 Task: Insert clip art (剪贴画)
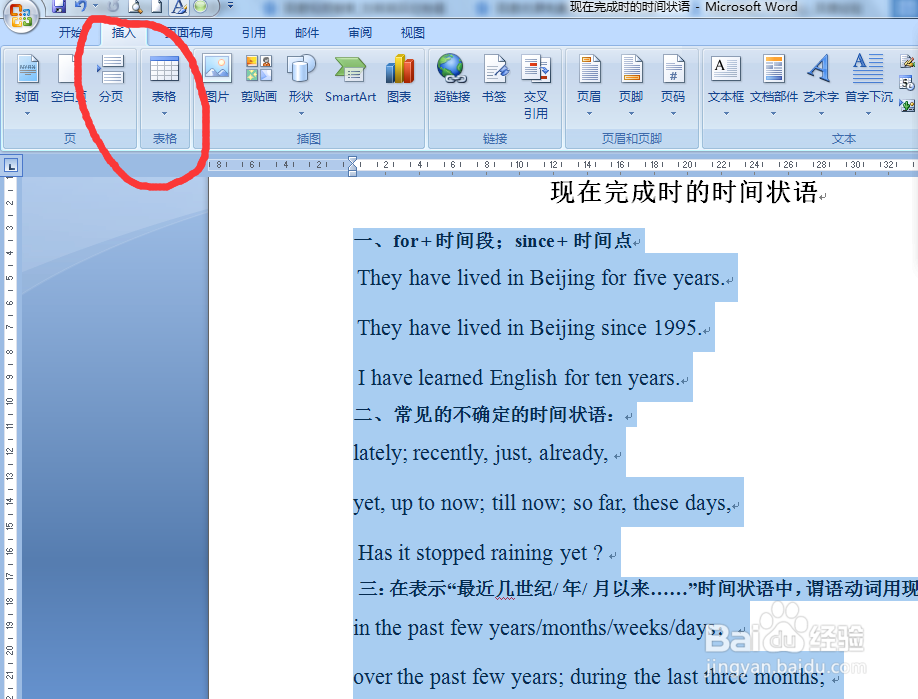coord(259,80)
